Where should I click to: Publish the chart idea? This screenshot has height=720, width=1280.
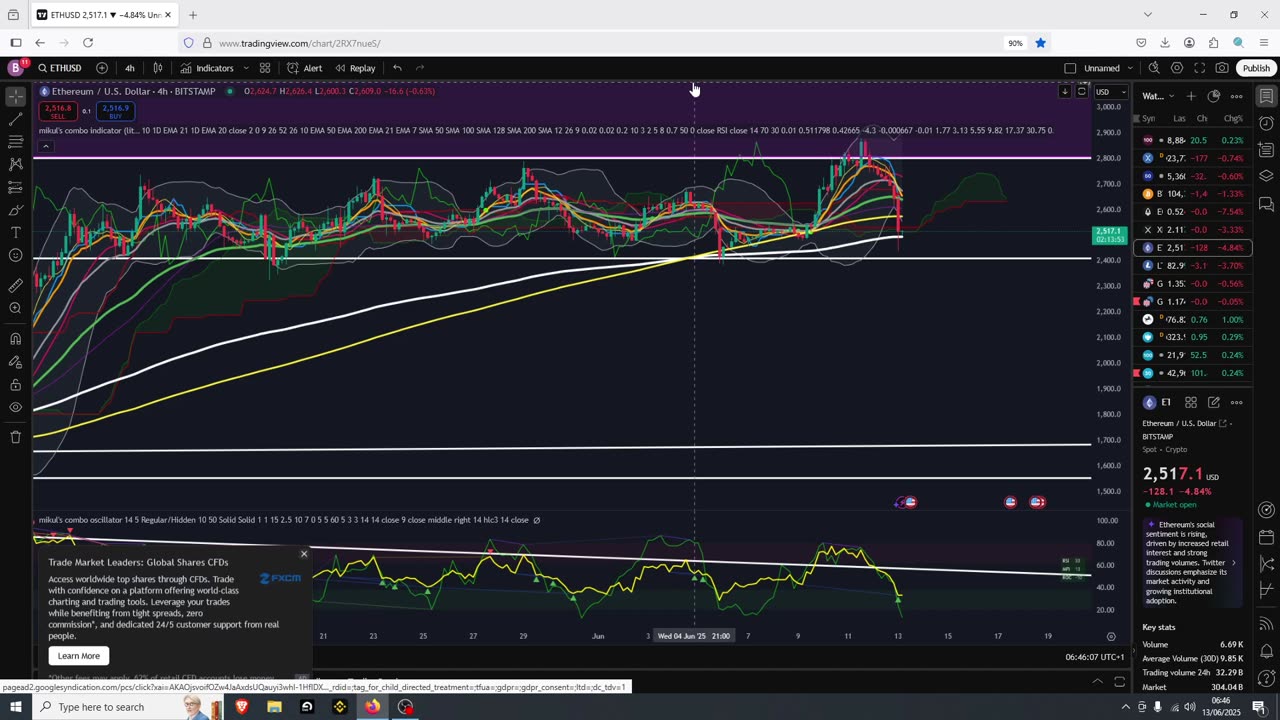[x=1256, y=68]
